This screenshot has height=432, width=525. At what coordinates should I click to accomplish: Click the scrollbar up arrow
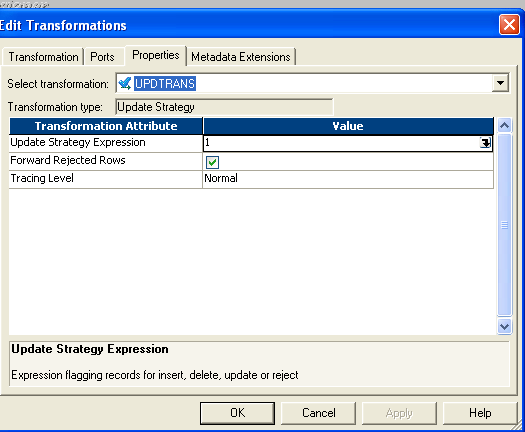click(504, 126)
